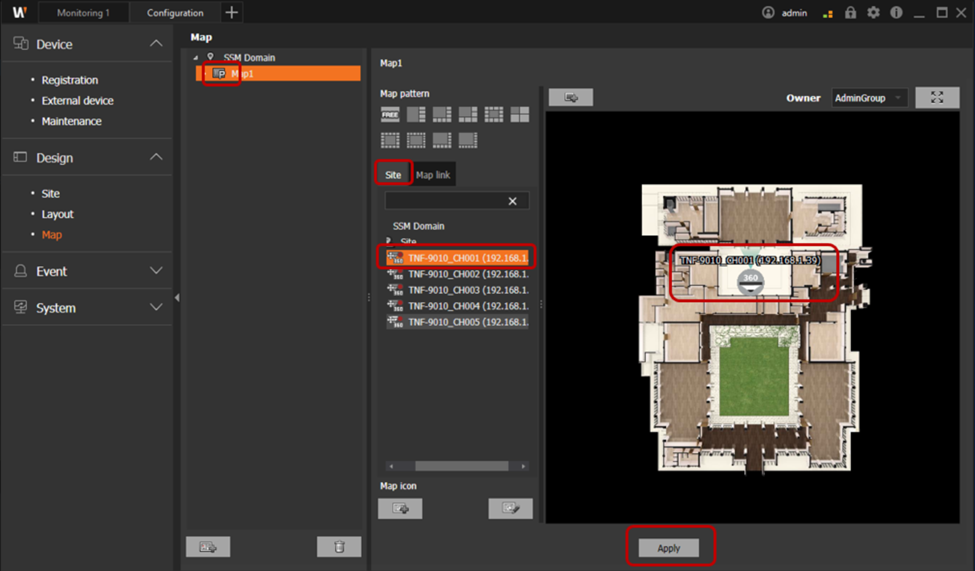Viewport: 975px width, 571px height.
Task: Click the edit map icon button
Action: point(510,509)
